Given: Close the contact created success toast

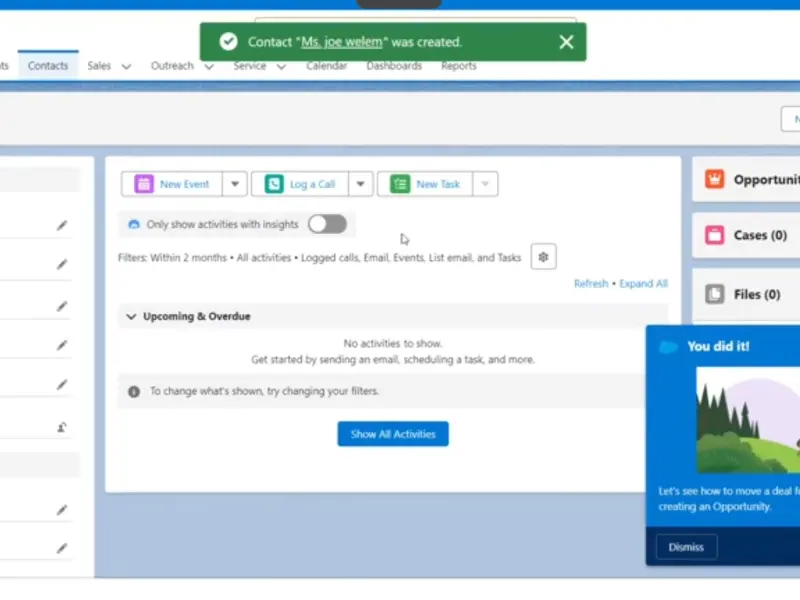Looking at the screenshot, I should pos(566,42).
